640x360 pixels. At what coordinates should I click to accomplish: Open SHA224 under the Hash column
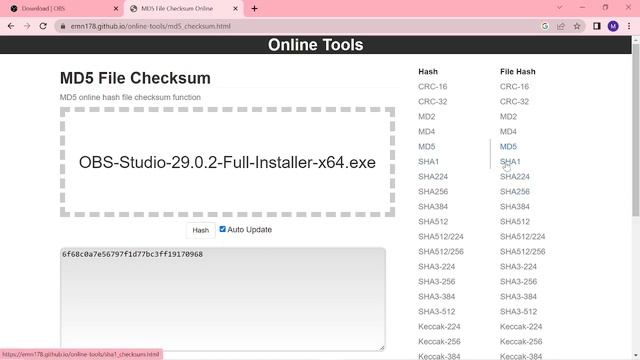(x=433, y=177)
